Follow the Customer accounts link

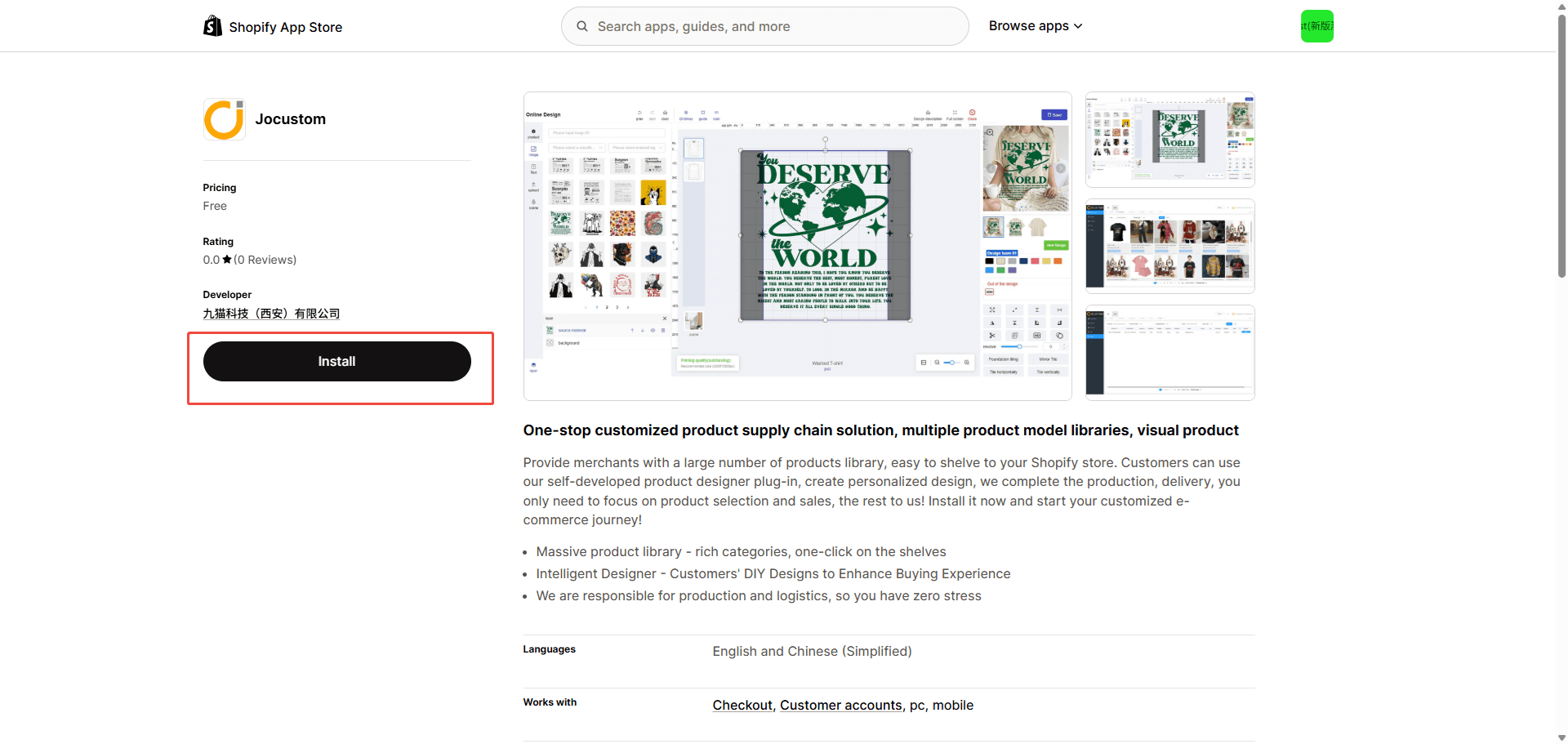(x=840, y=705)
